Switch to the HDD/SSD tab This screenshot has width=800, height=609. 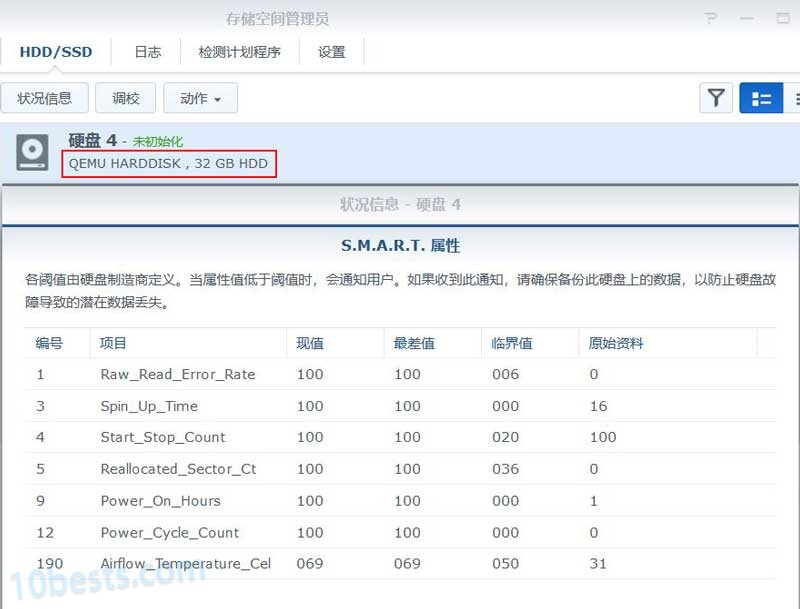57,50
